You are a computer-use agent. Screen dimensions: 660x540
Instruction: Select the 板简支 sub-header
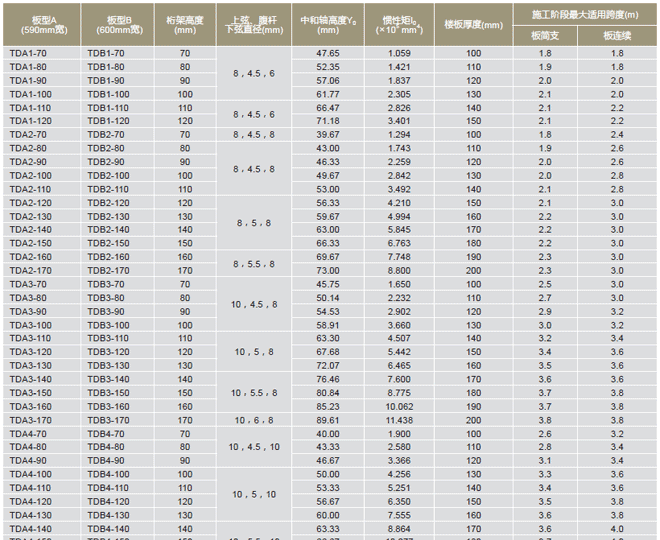click(x=545, y=34)
